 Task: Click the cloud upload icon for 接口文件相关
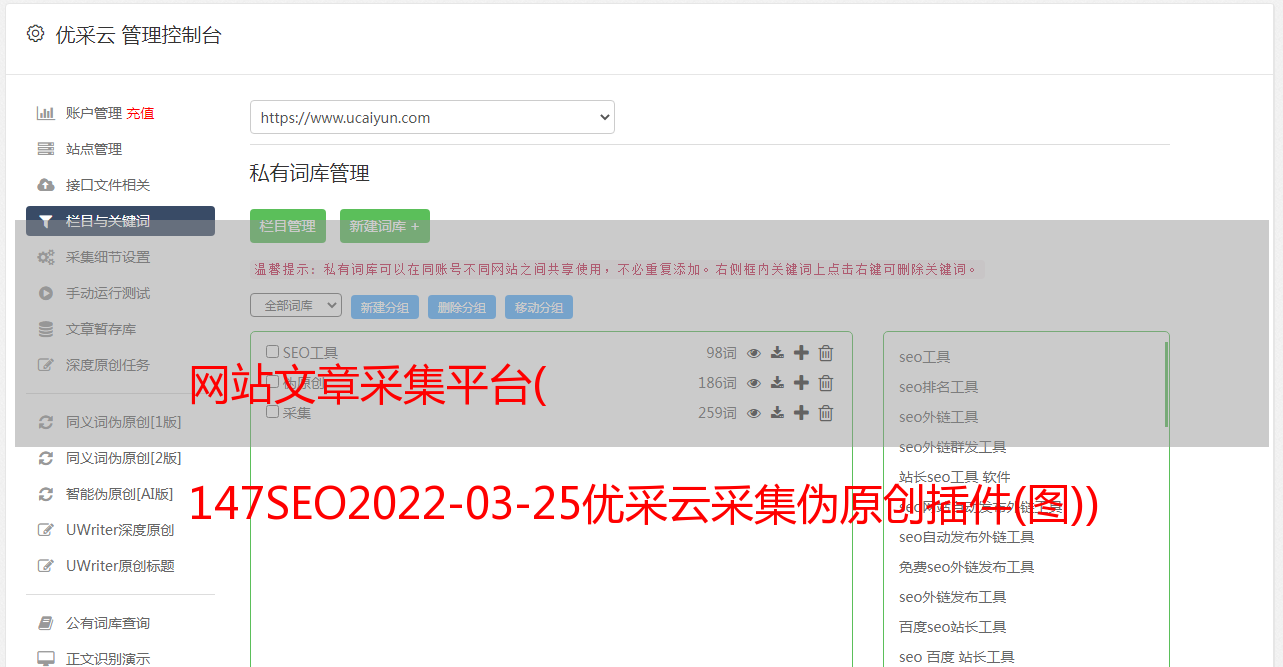46,185
